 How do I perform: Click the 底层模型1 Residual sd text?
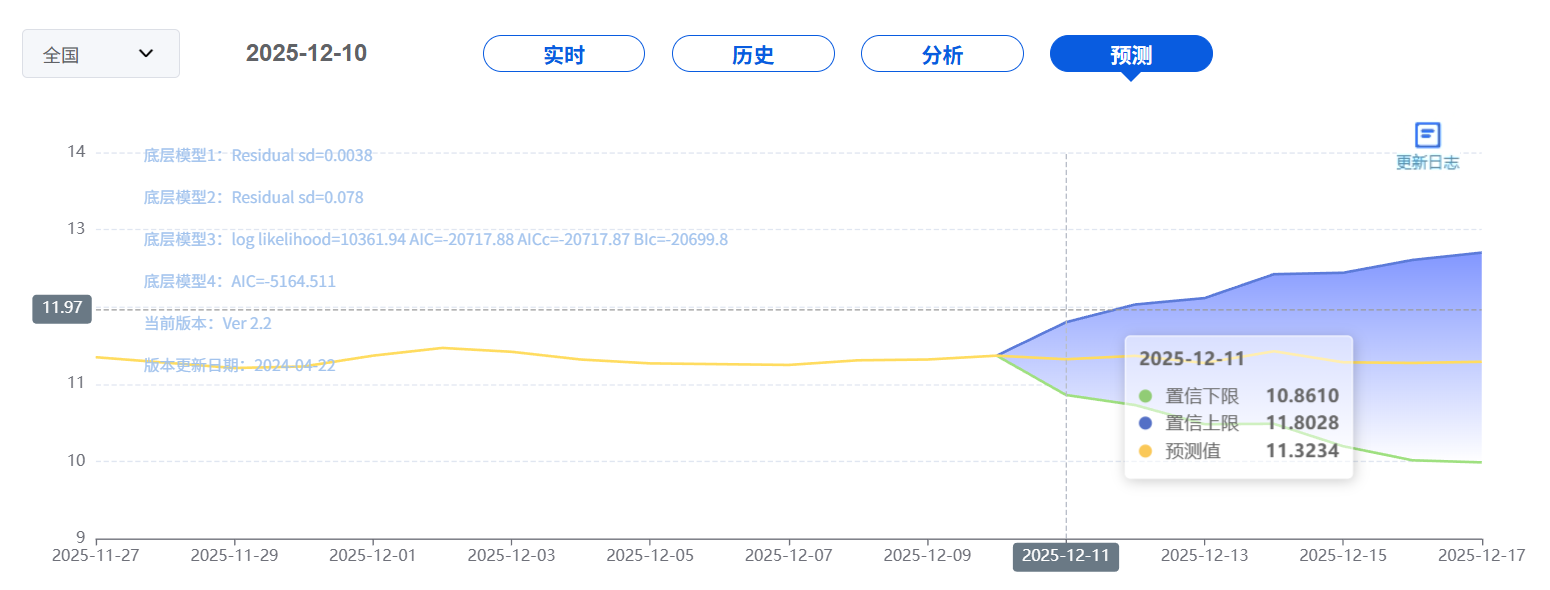(258, 156)
